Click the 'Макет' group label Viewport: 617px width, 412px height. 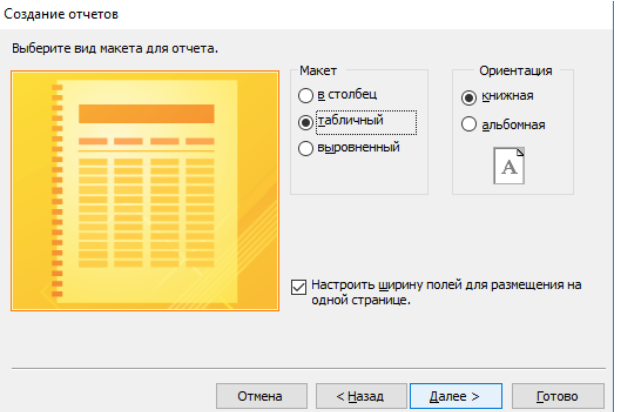tap(318, 71)
